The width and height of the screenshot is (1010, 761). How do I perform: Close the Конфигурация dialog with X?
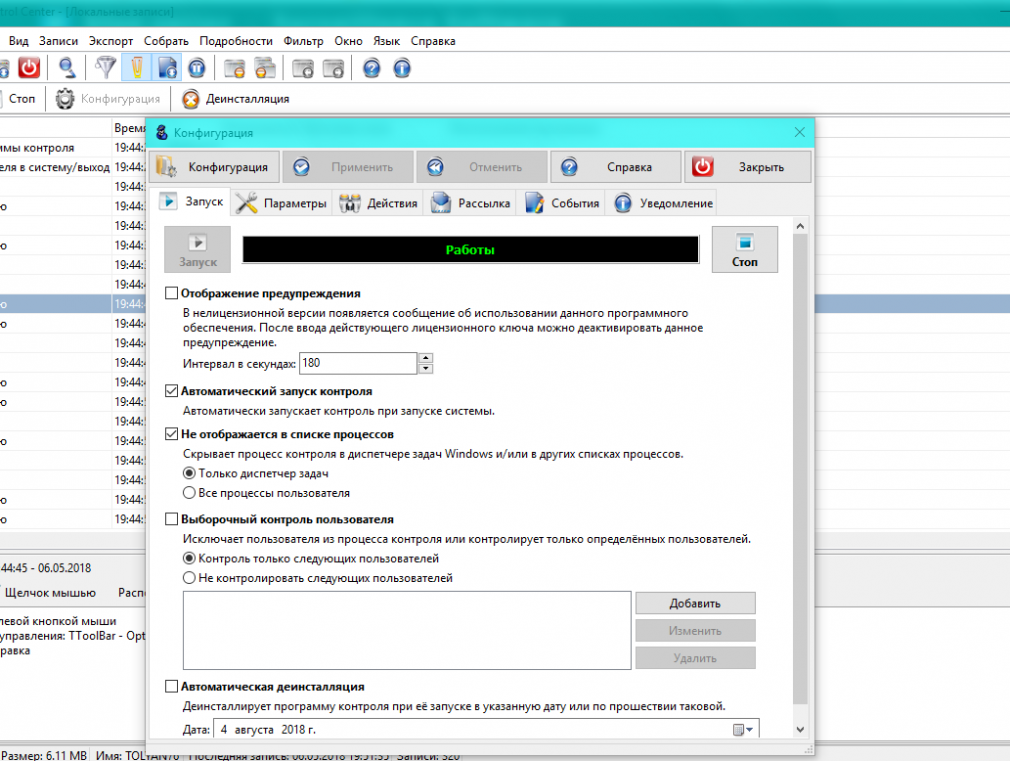pos(799,132)
